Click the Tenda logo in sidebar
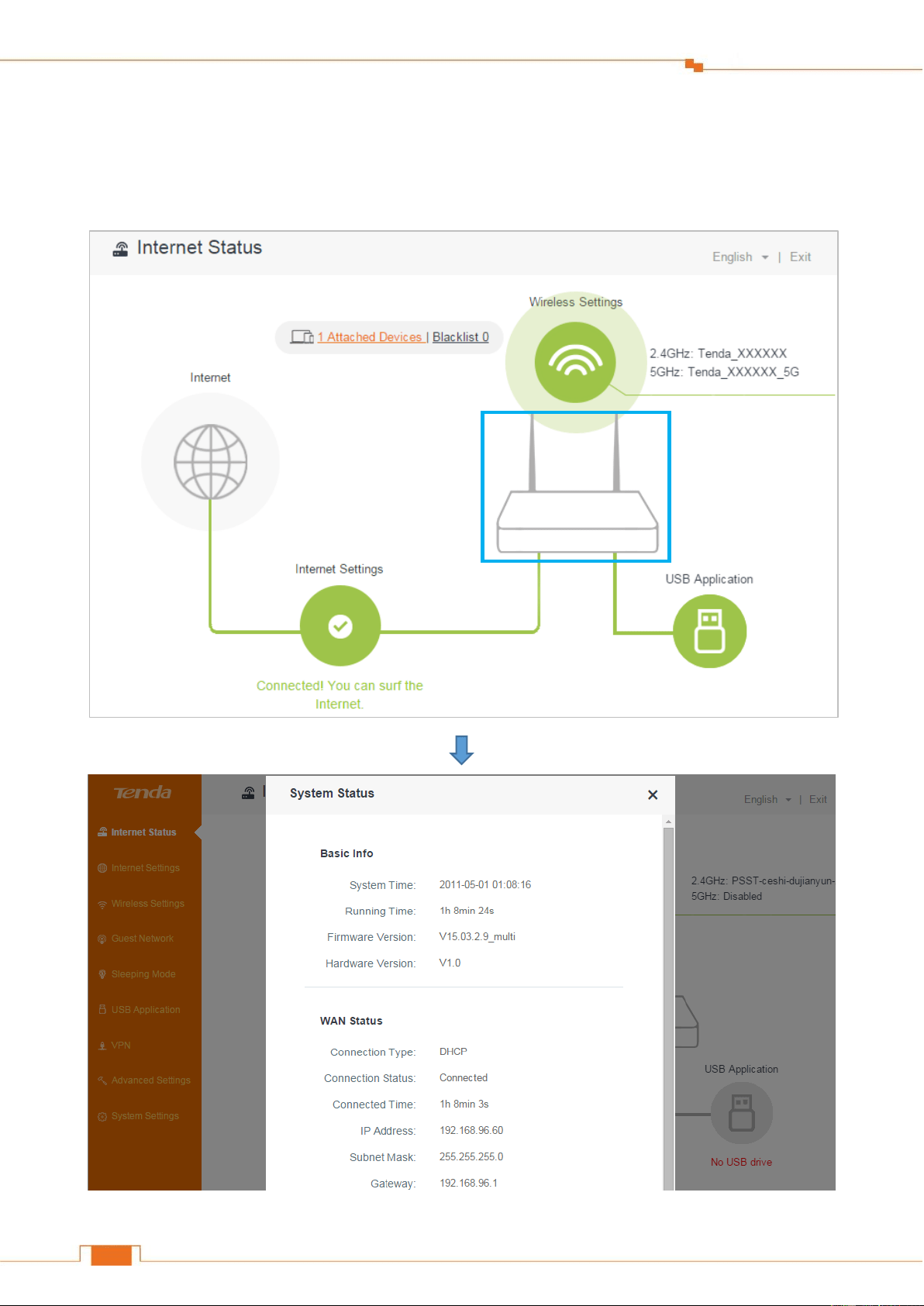The image size is (924, 1306). pos(143,793)
